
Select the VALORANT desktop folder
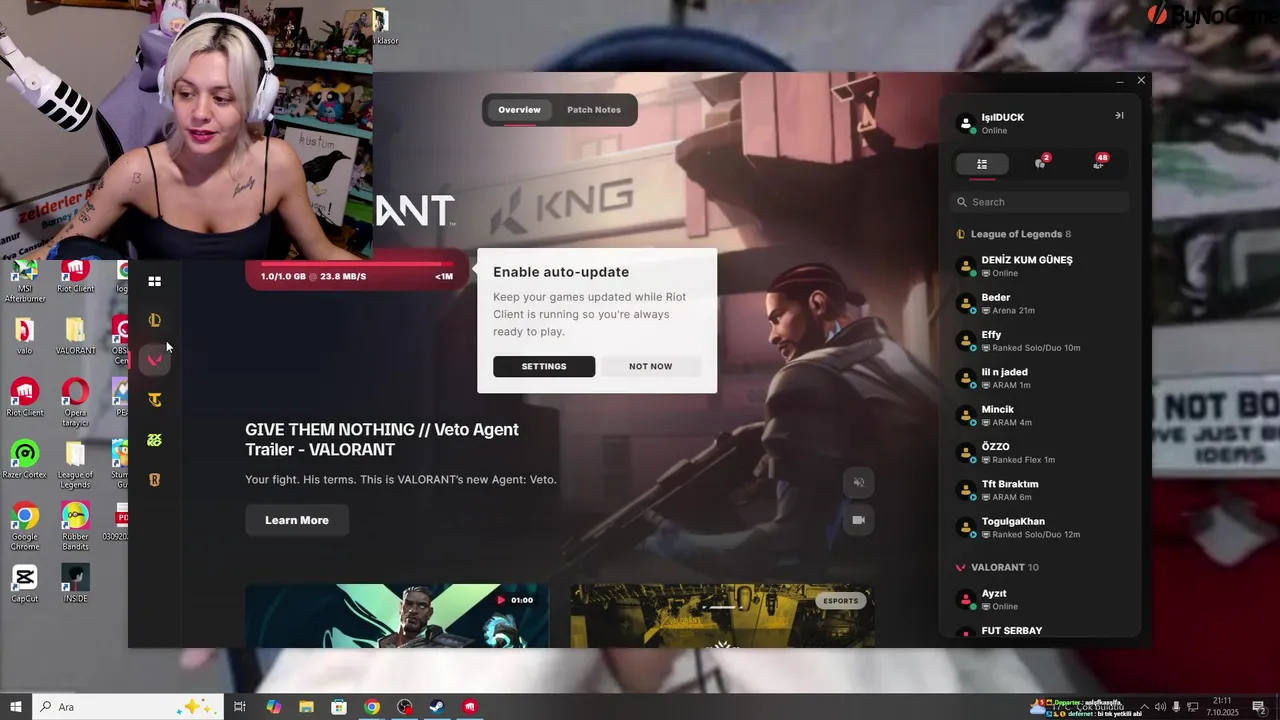[75, 336]
